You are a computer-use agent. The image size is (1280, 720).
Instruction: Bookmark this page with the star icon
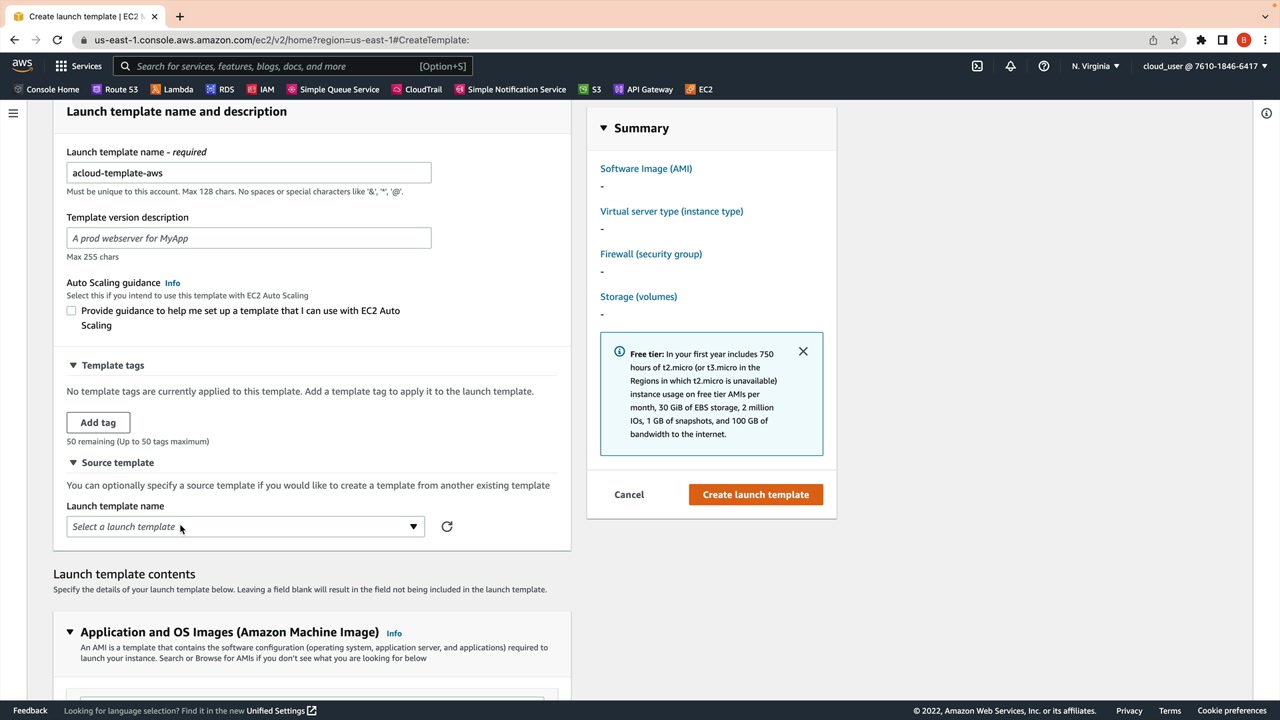(x=1175, y=40)
